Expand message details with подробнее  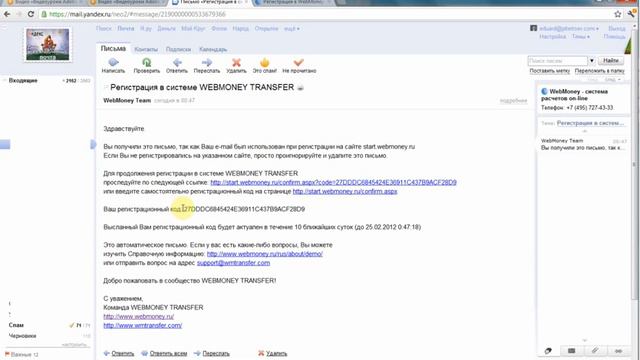tap(513, 100)
